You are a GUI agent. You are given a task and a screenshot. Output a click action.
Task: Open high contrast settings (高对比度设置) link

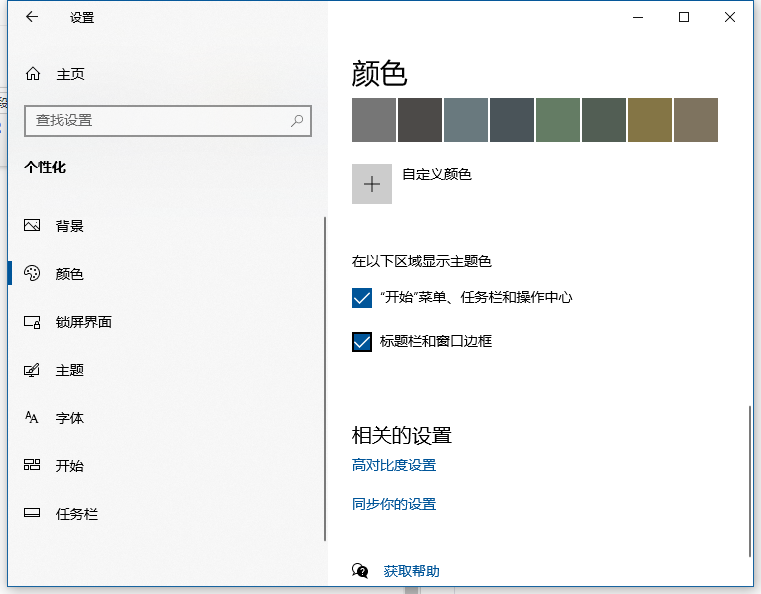tap(394, 465)
